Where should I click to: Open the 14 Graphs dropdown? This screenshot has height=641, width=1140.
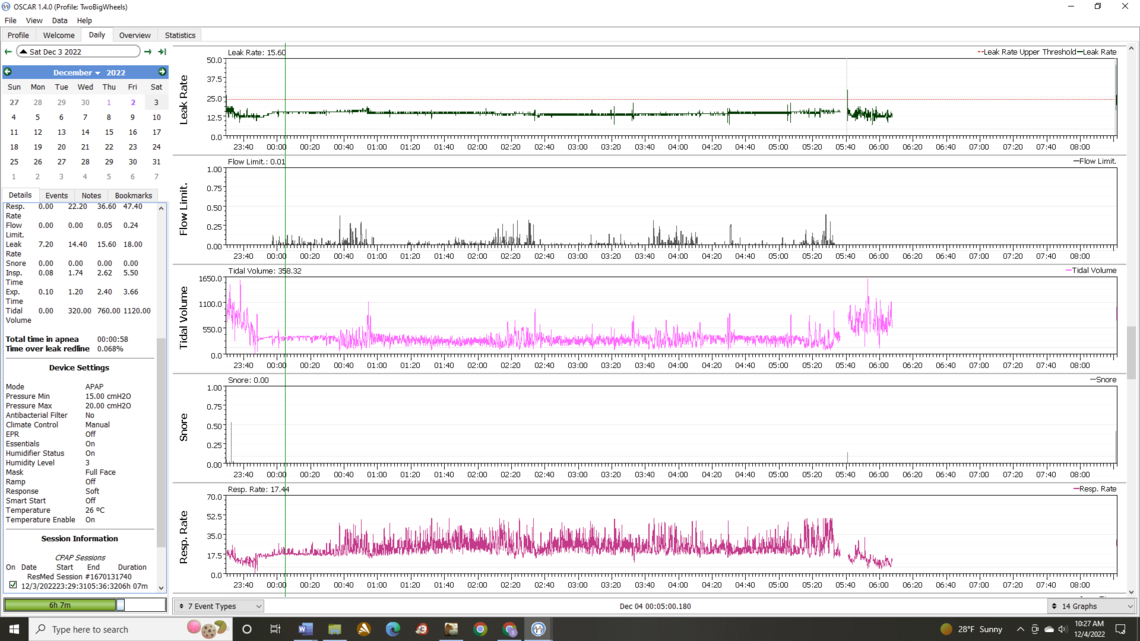pos(1091,606)
